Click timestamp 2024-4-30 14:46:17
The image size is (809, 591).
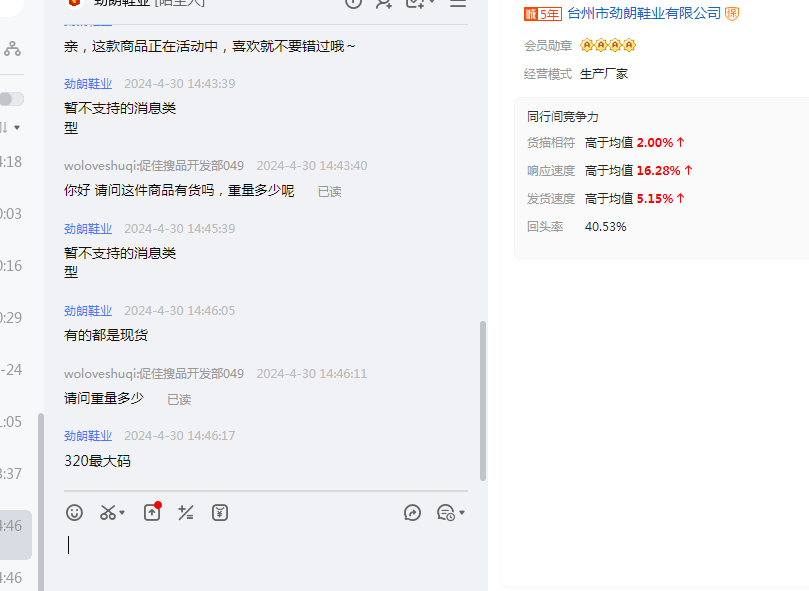[180, 436]
